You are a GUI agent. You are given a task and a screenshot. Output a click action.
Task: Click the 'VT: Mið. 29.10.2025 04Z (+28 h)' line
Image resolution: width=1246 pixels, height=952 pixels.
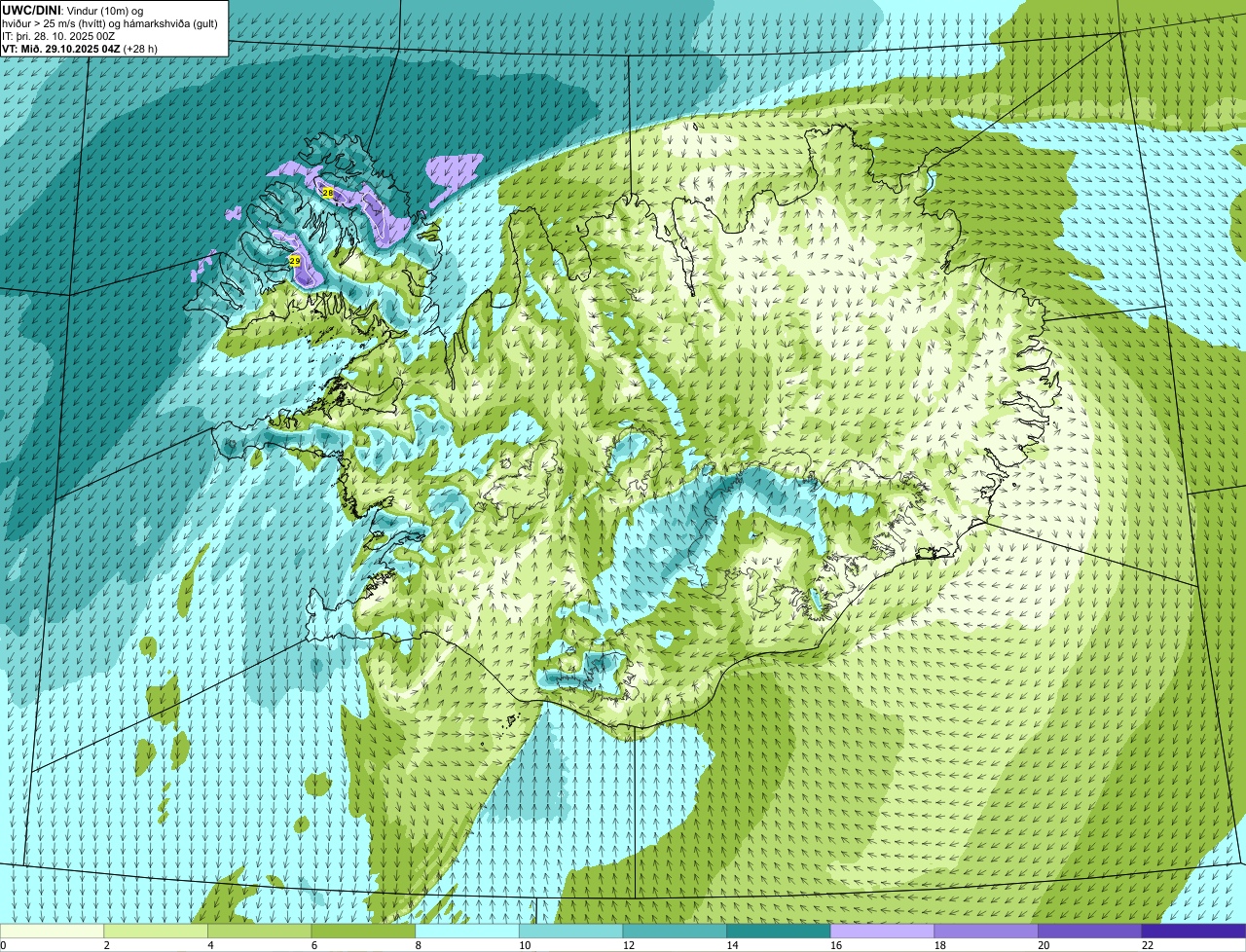click(x=80, y=48)
